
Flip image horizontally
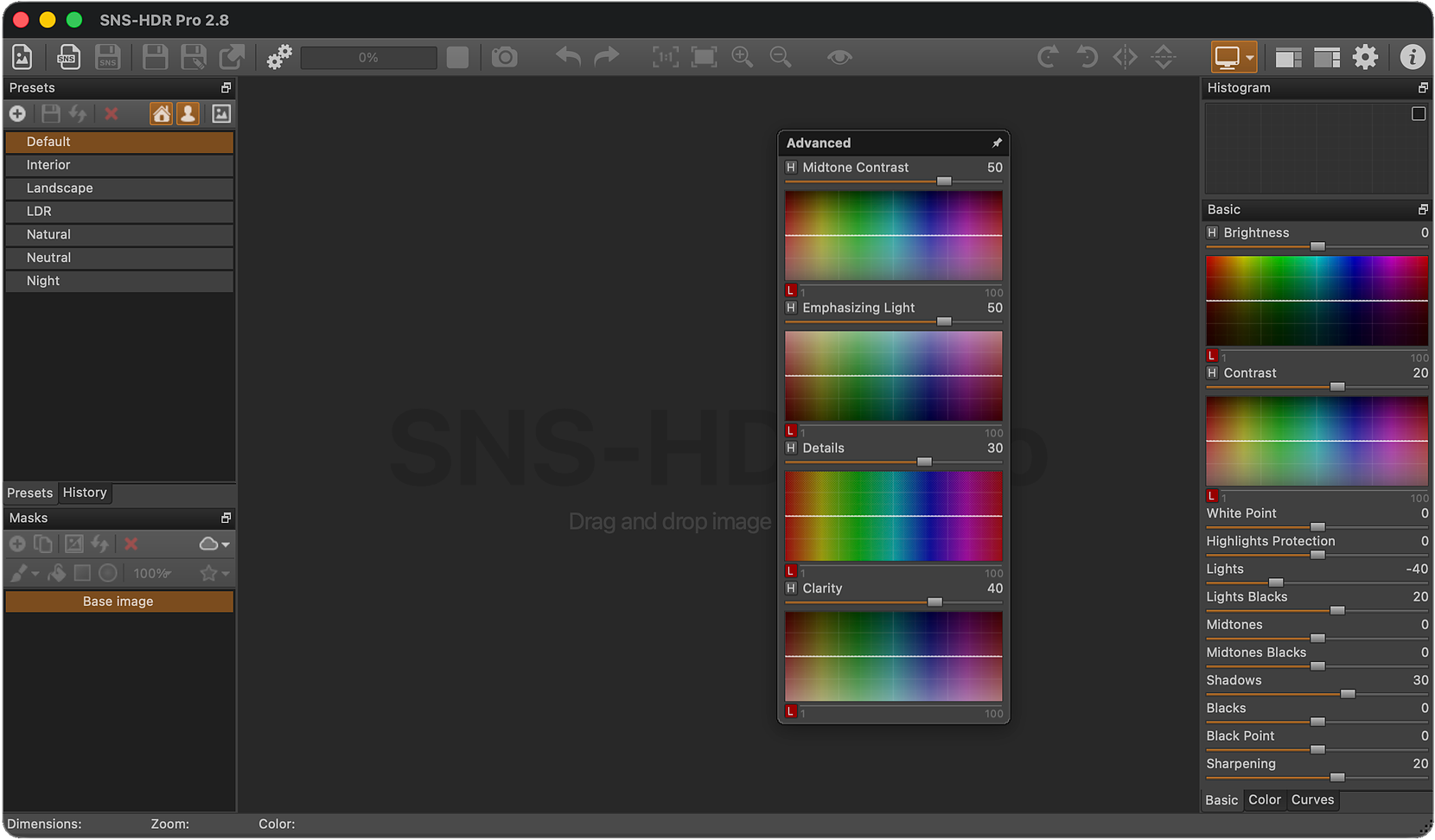(x=1125, y=57)
